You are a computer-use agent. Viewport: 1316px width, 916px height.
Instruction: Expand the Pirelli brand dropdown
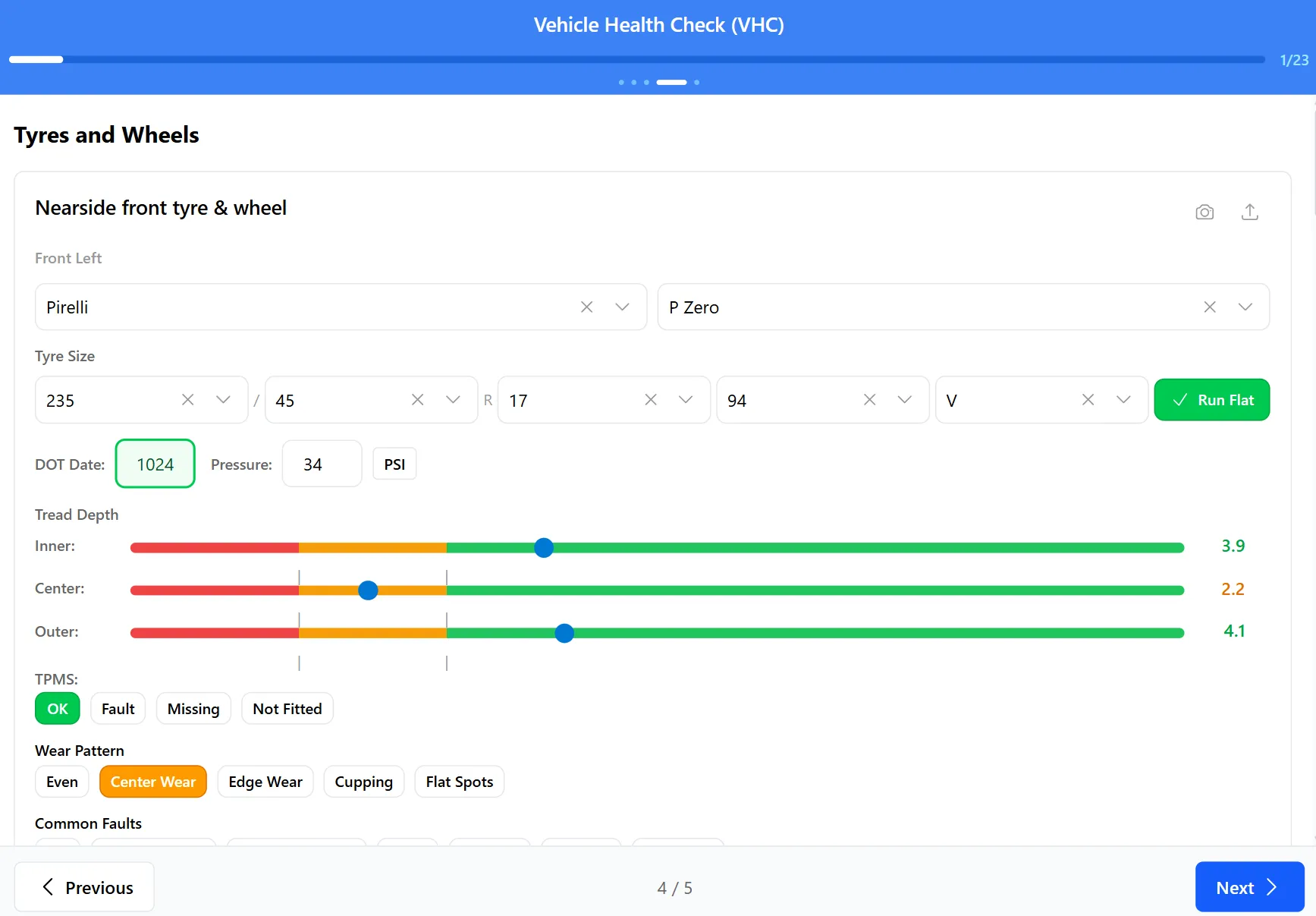click(x=622, y=307)
